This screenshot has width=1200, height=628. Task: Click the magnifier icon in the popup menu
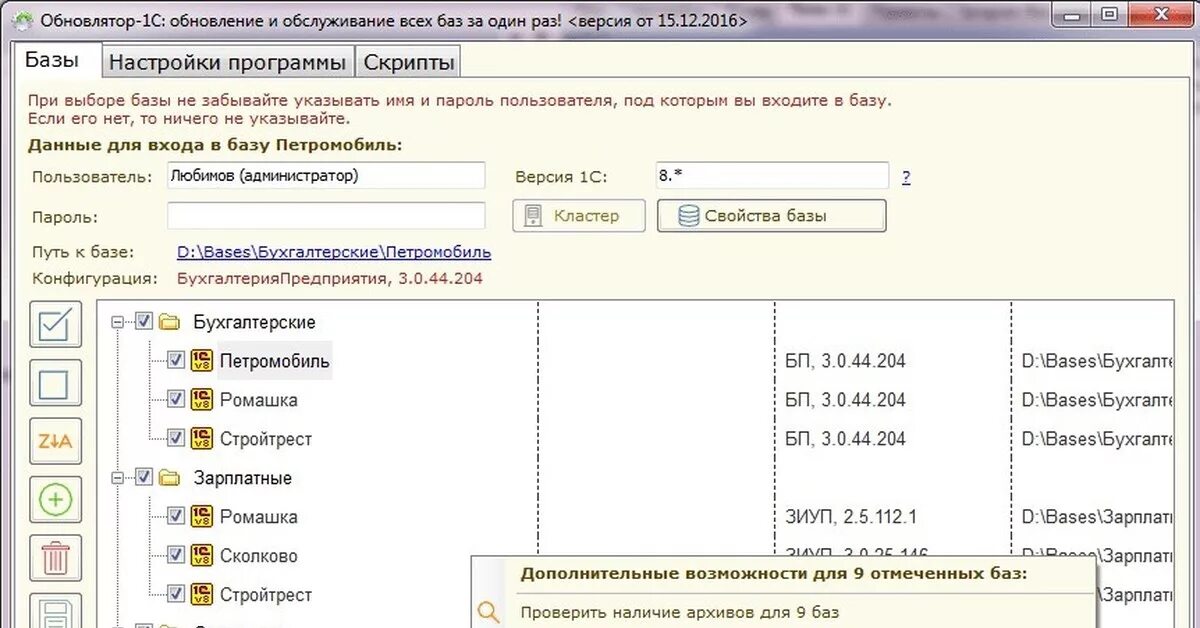pyautogui.click(x=488, y=612)
